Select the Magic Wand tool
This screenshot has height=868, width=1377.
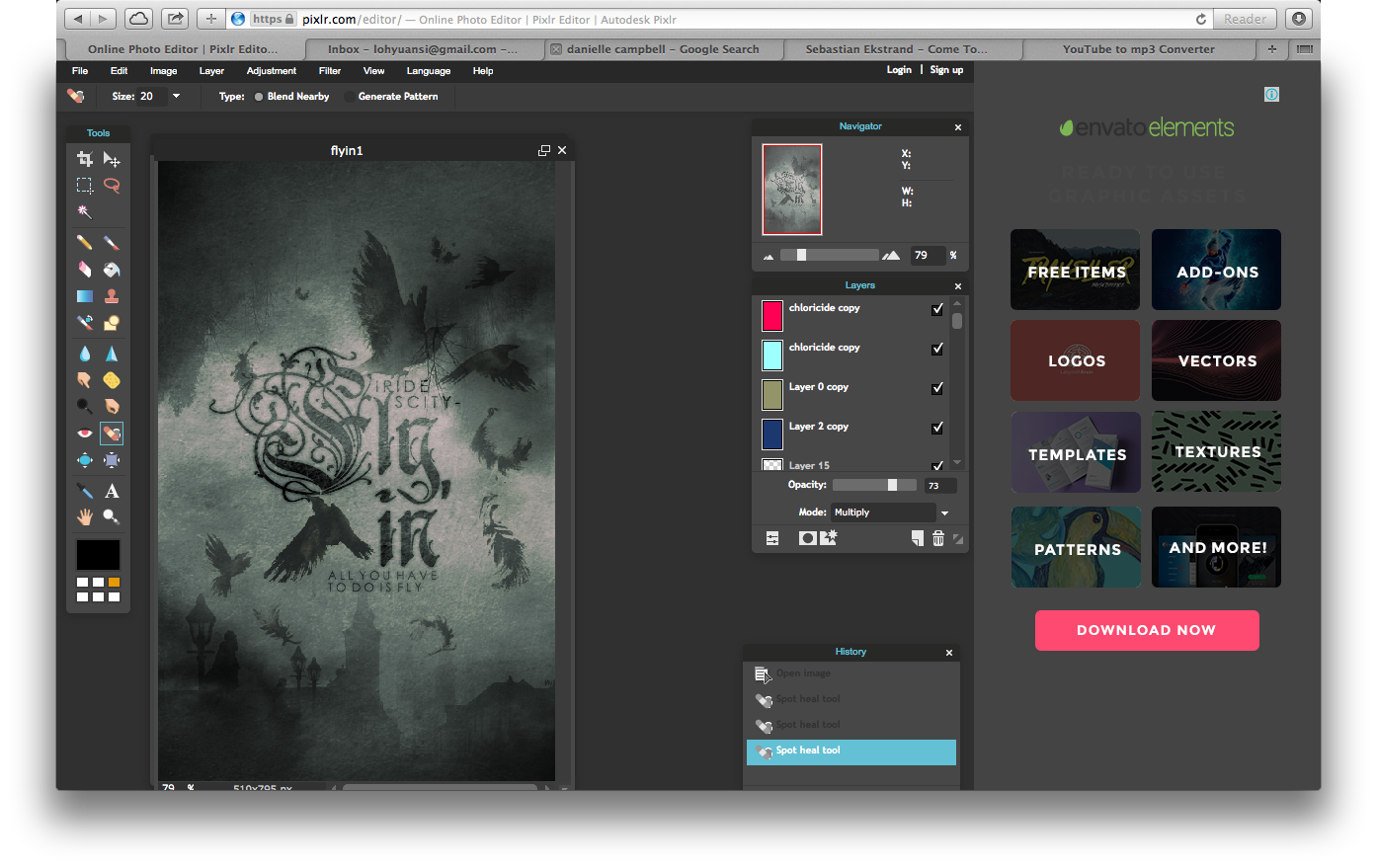tap(85, 212)
